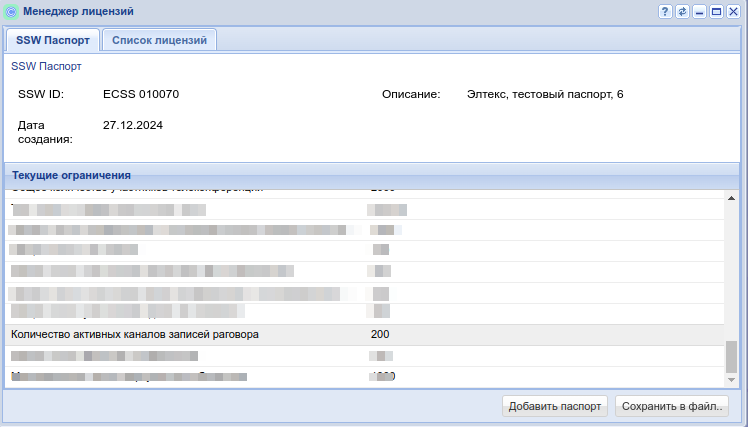Screen dimensions: 748x427
Task: Maximize the license manager window
Action: pyautogui.click(x=717, y=11)
